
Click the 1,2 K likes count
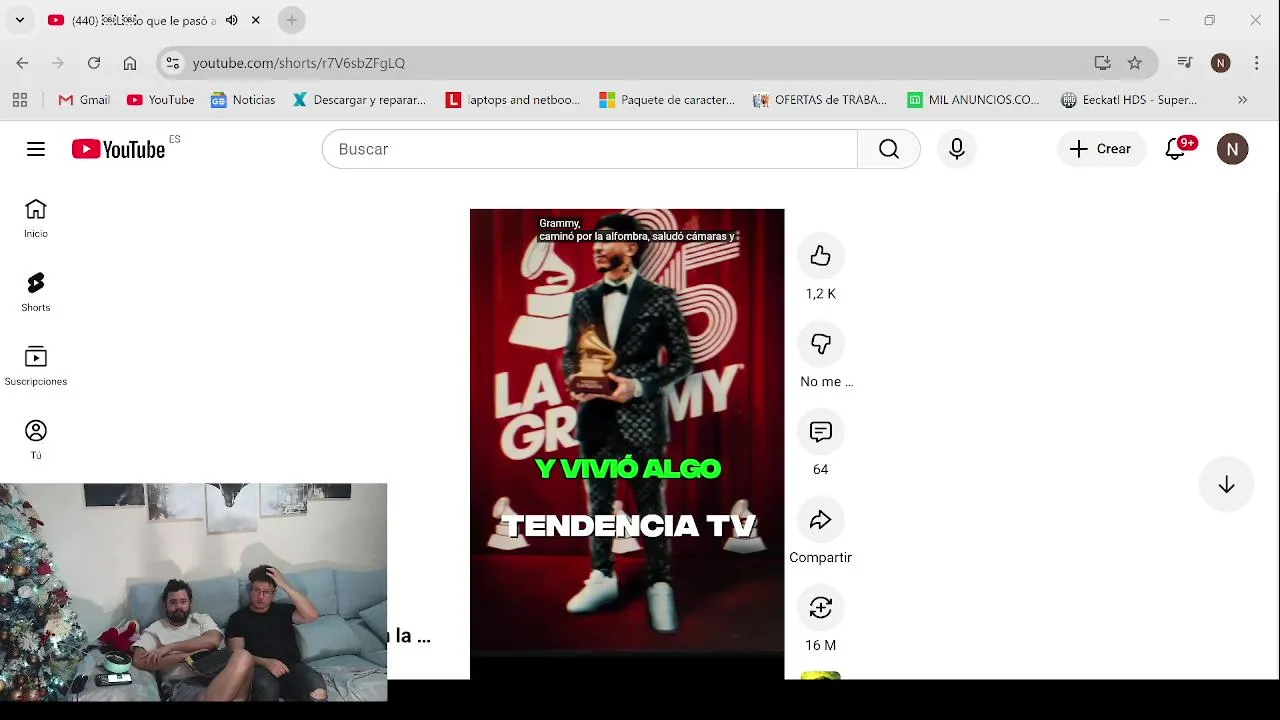pos(821,294)
